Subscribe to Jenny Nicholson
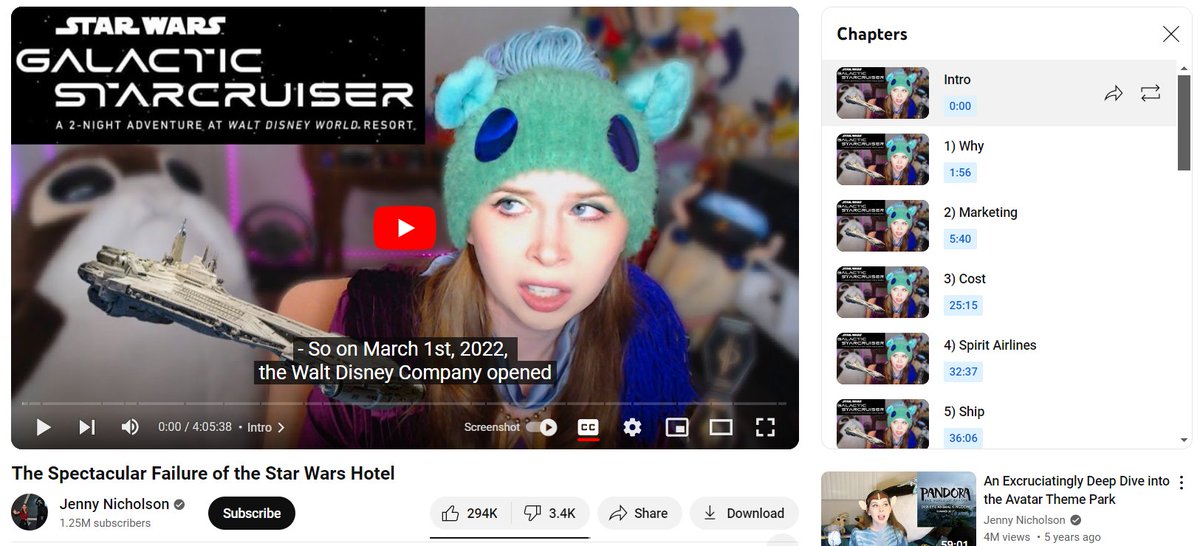The height and width of the screenshot is (546, 1200). pos(252,513)
